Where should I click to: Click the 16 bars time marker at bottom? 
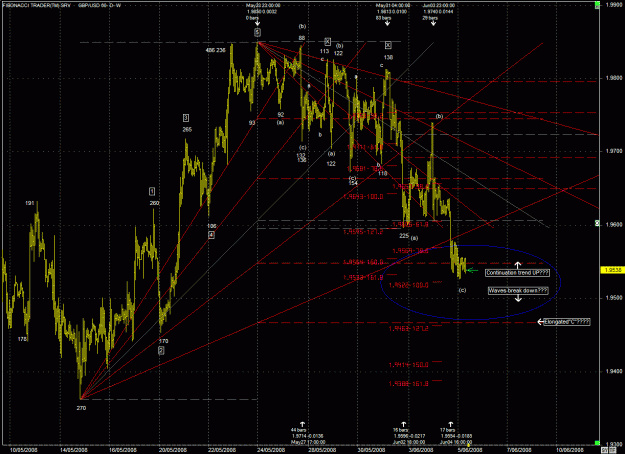tap(401, 430)
